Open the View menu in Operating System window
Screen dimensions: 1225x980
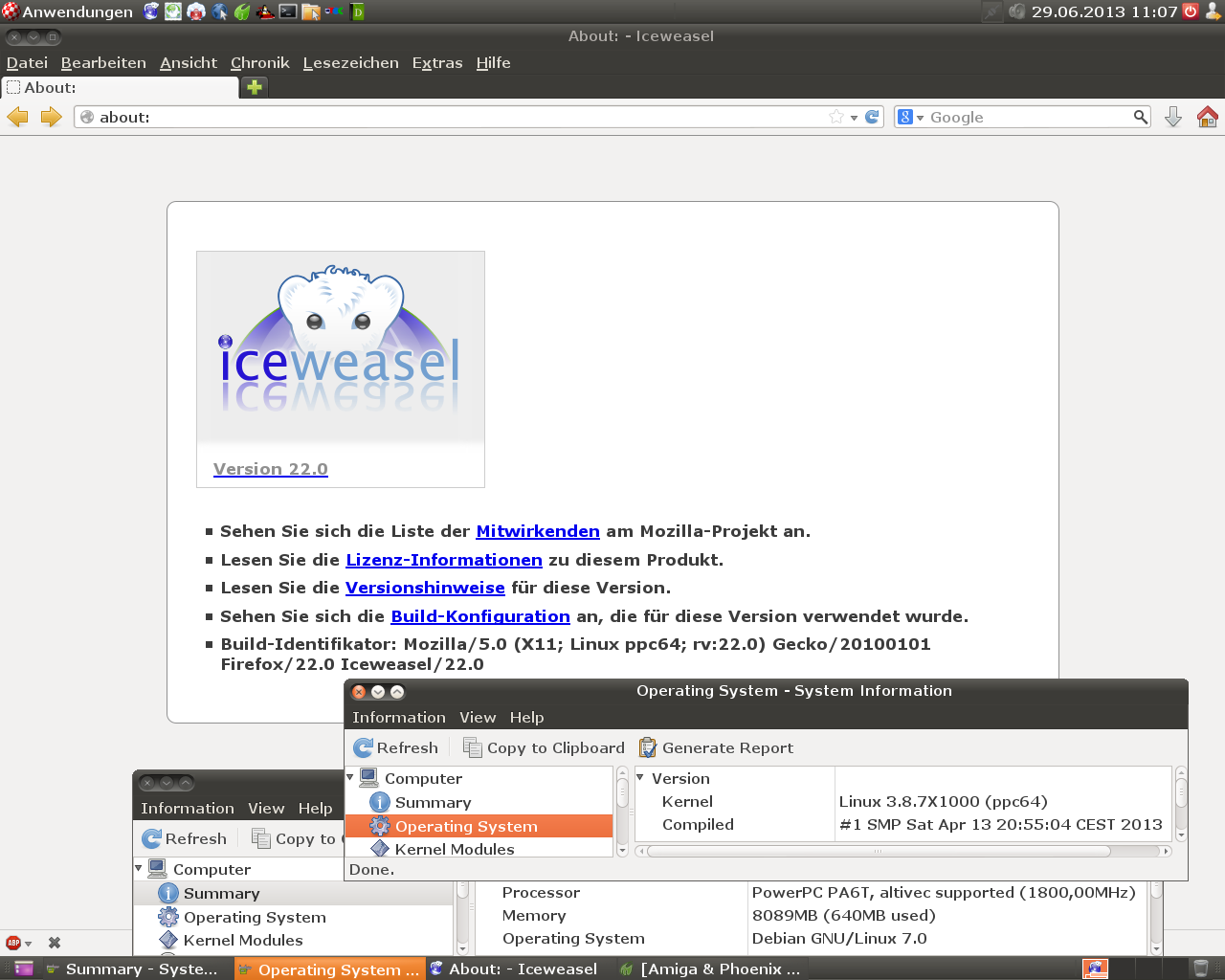tap(477, 718)
